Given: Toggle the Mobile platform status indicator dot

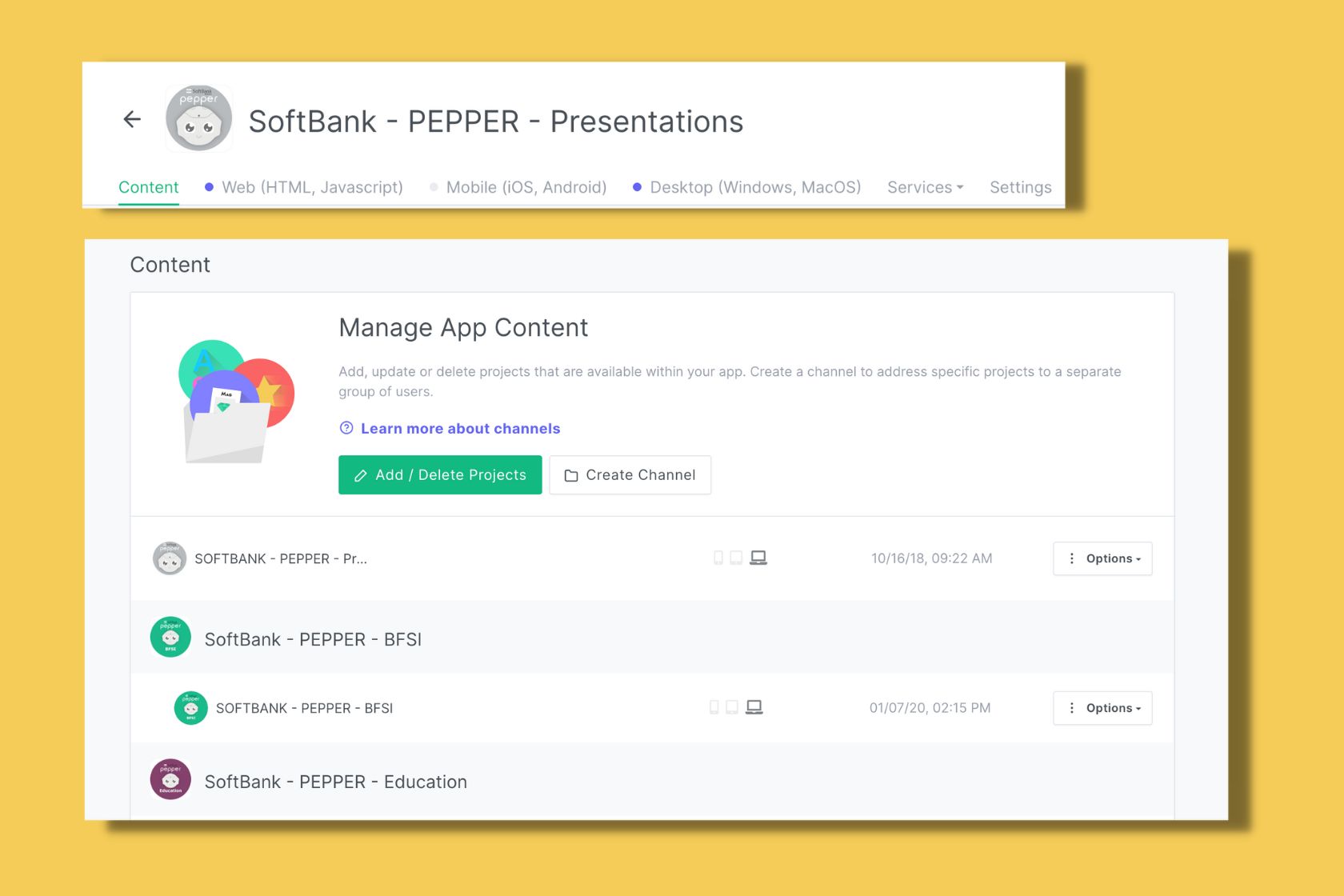Looking at the screenshot, I should 433,186.
